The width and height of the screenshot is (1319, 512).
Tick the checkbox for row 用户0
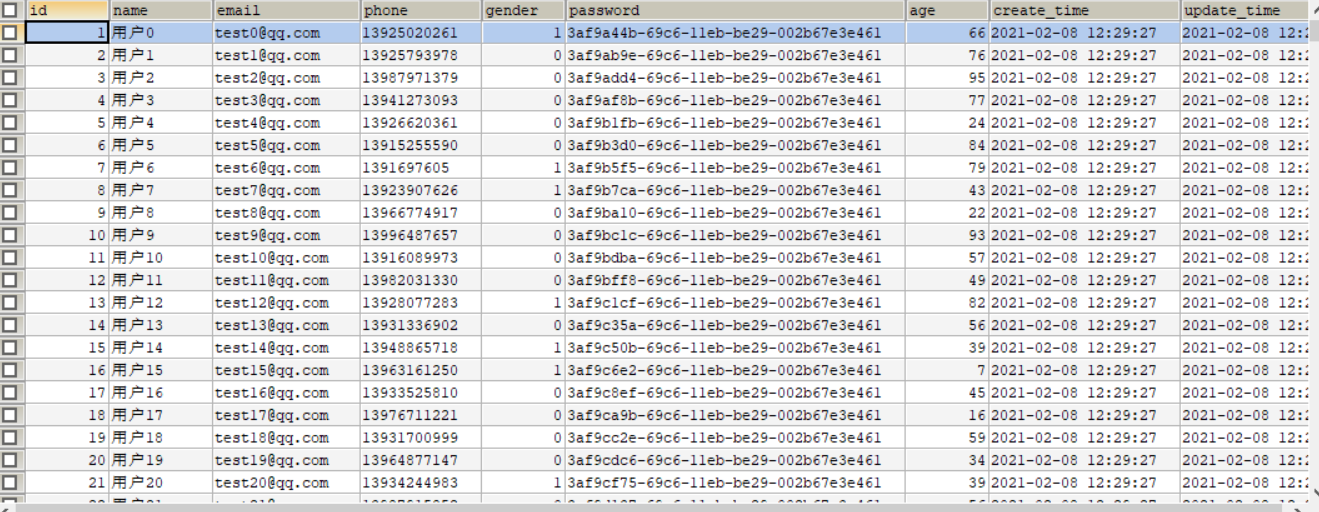[x=10, y=33]
